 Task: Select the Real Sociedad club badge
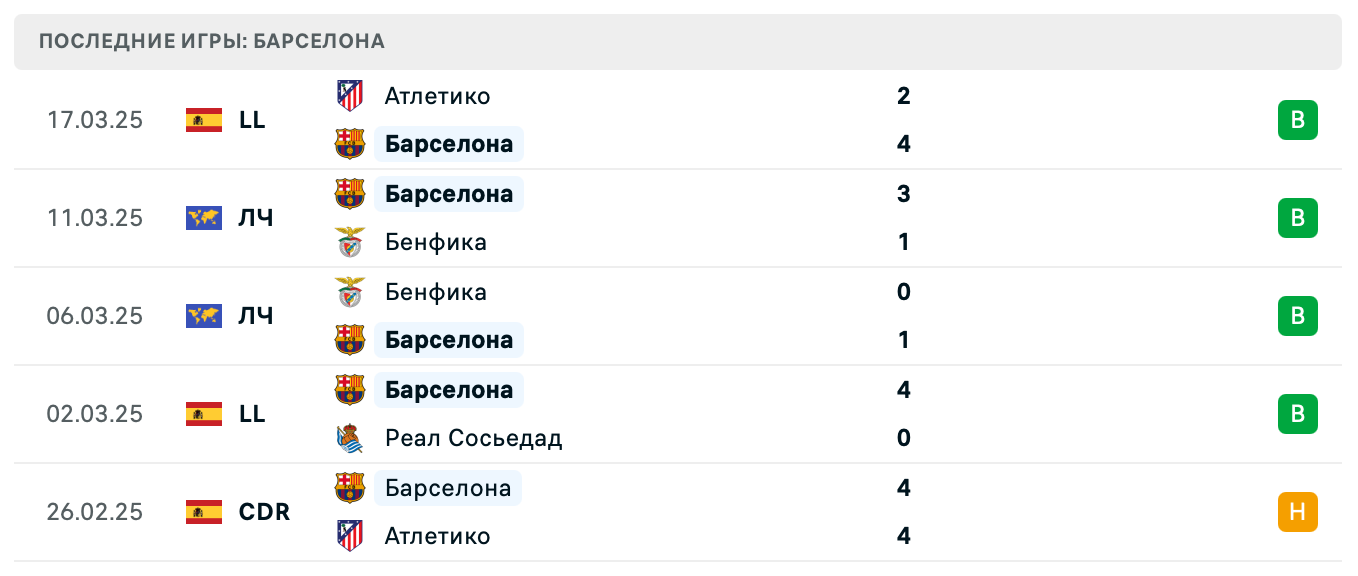351,438
